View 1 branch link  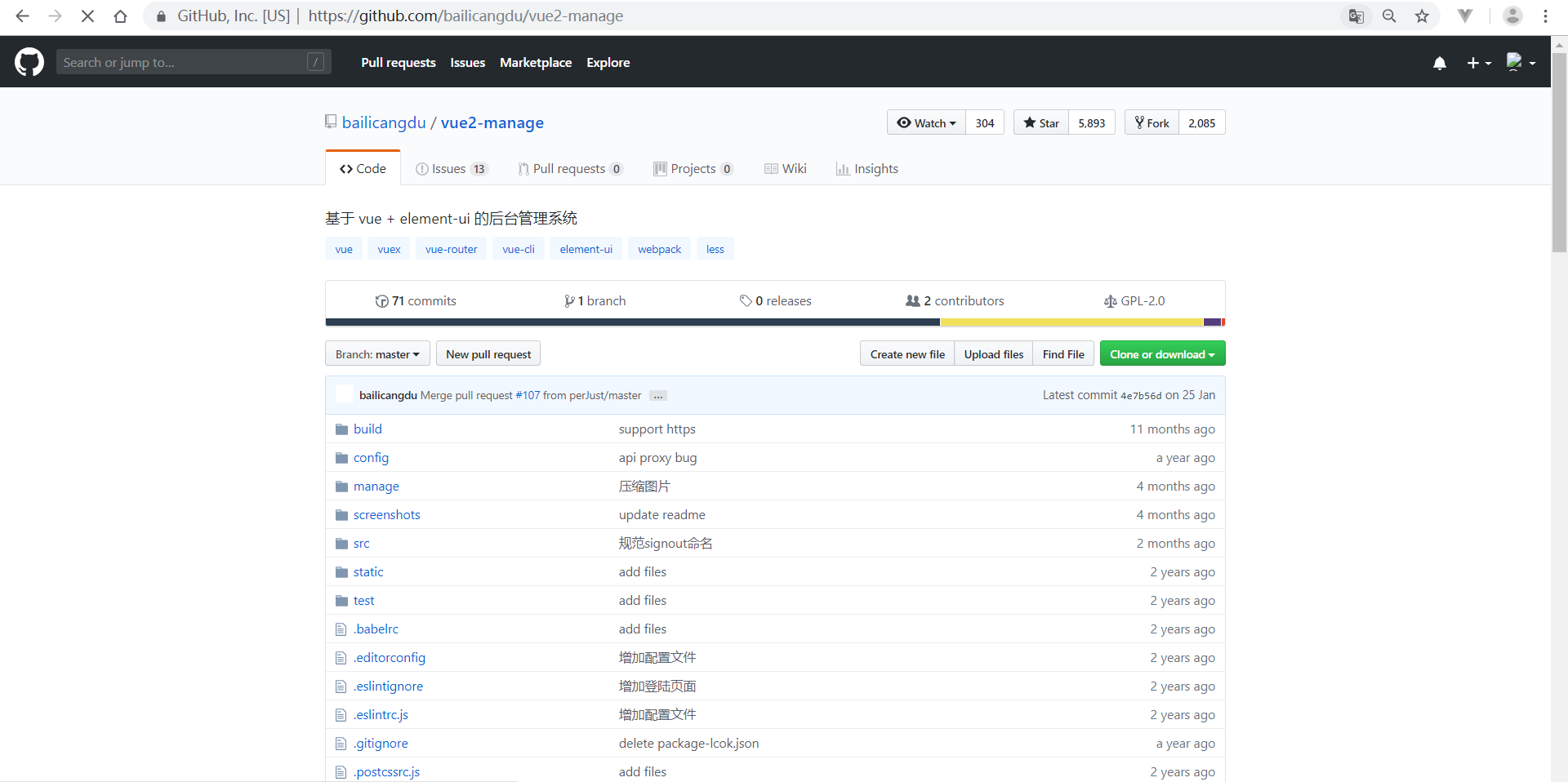coord(595,301)
